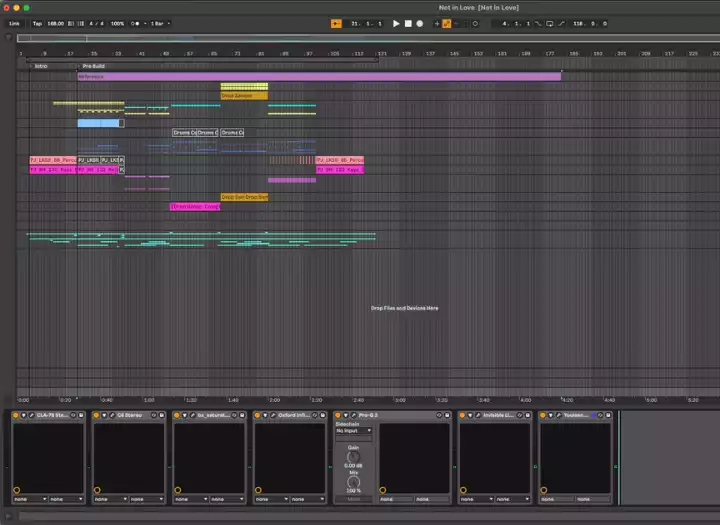This screenshot has width=720, height=525.
Task: Select the yellow Drop Zampler clip
Action: pyautogui.click(x=244, y=96)
